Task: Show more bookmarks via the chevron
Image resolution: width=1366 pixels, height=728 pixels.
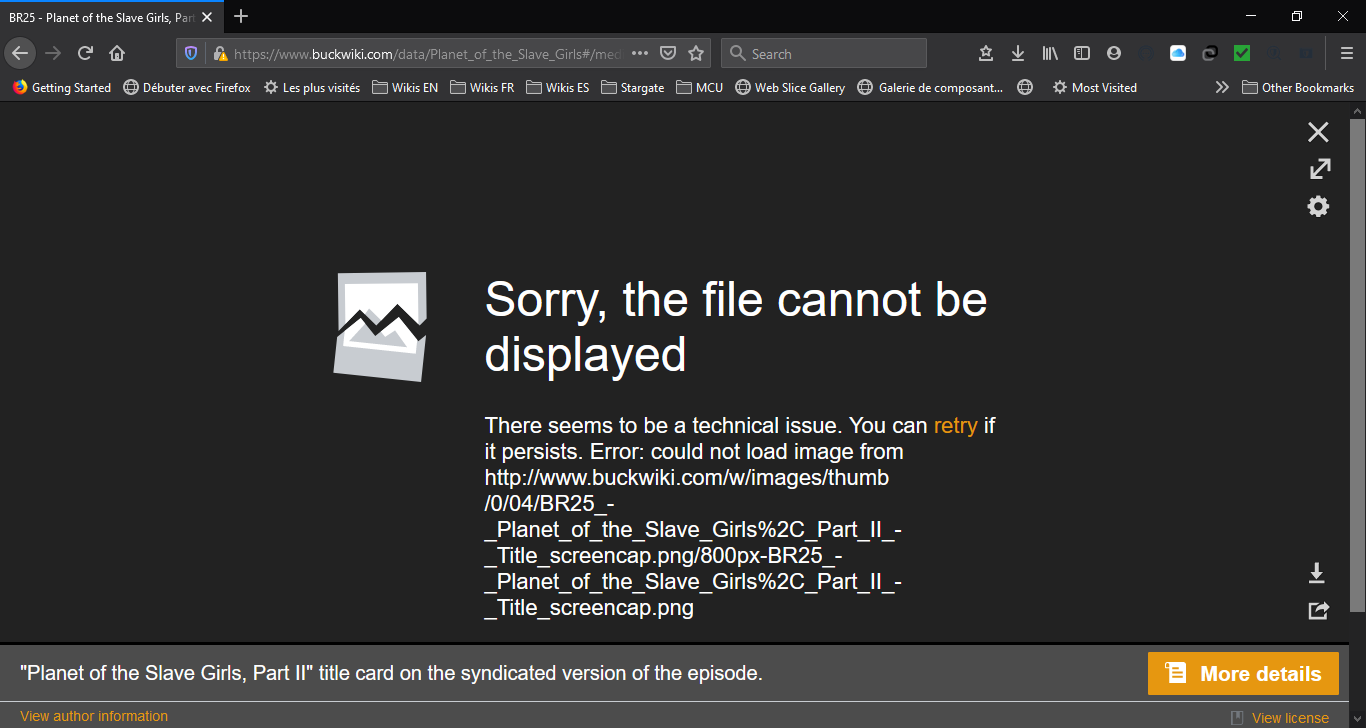Action: [x=1221, y=88]
